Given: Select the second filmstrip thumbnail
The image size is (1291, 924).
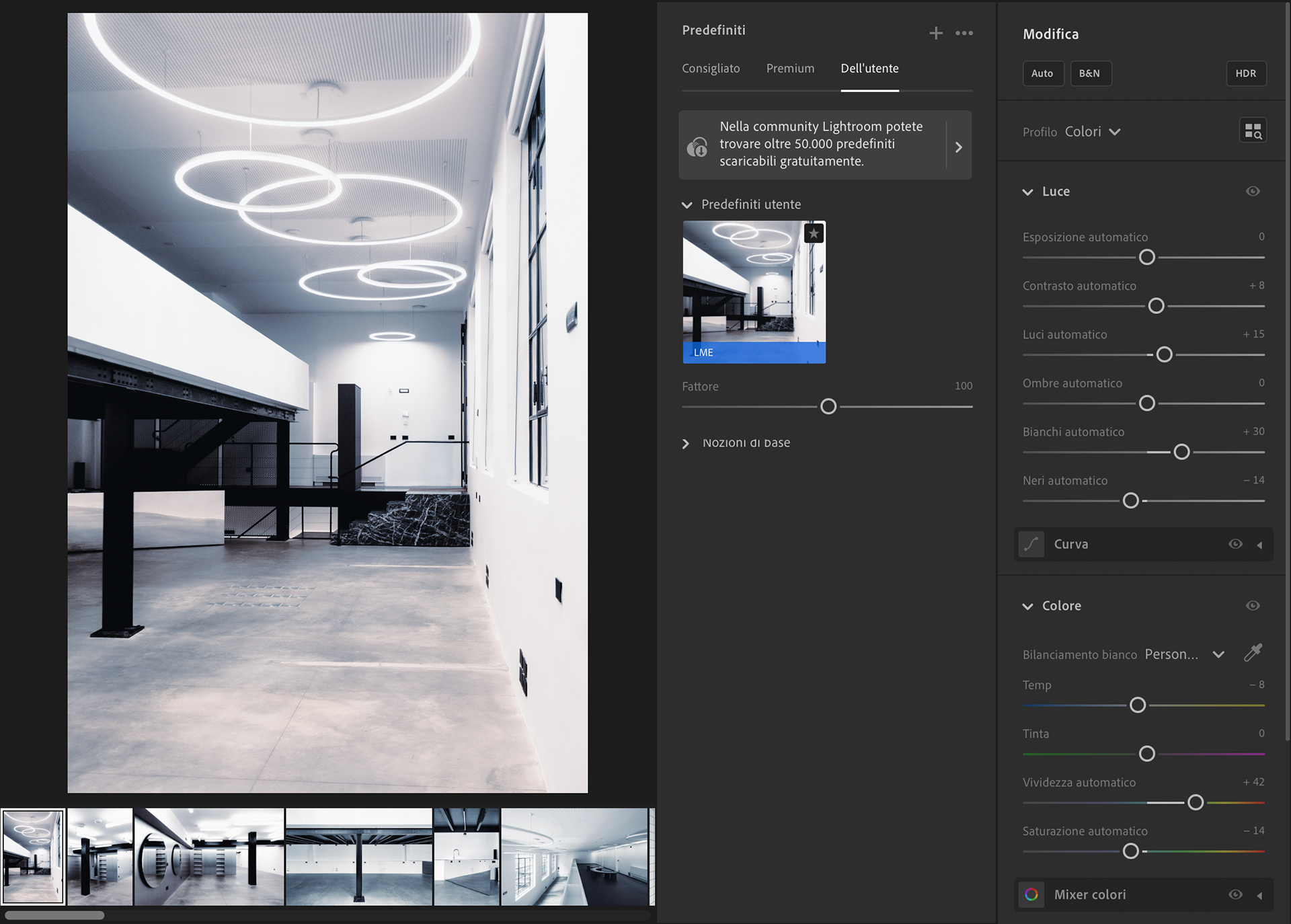Looking at the screenshot, I should click(100, 857).
